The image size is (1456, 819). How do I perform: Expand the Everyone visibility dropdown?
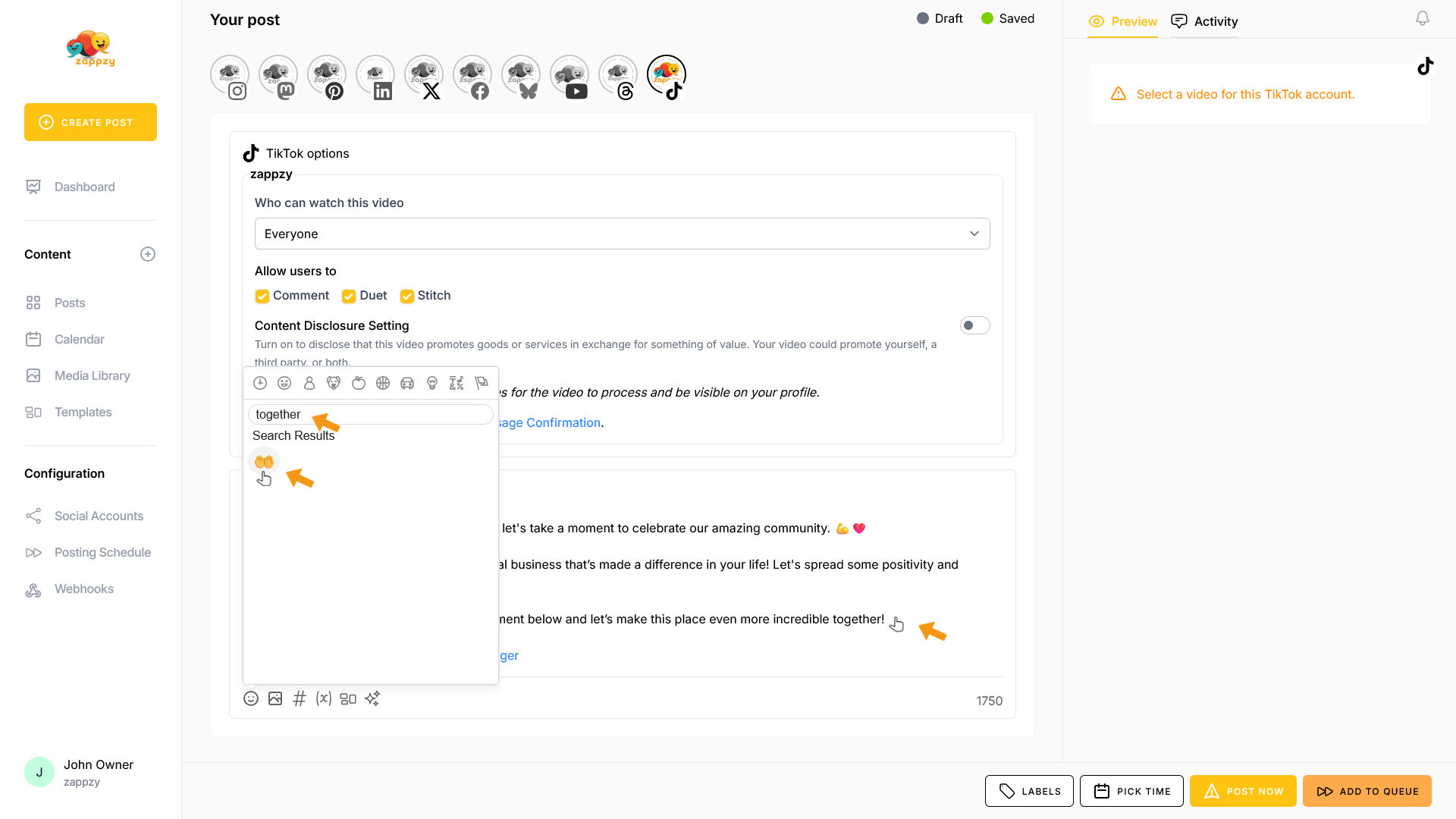622,234
